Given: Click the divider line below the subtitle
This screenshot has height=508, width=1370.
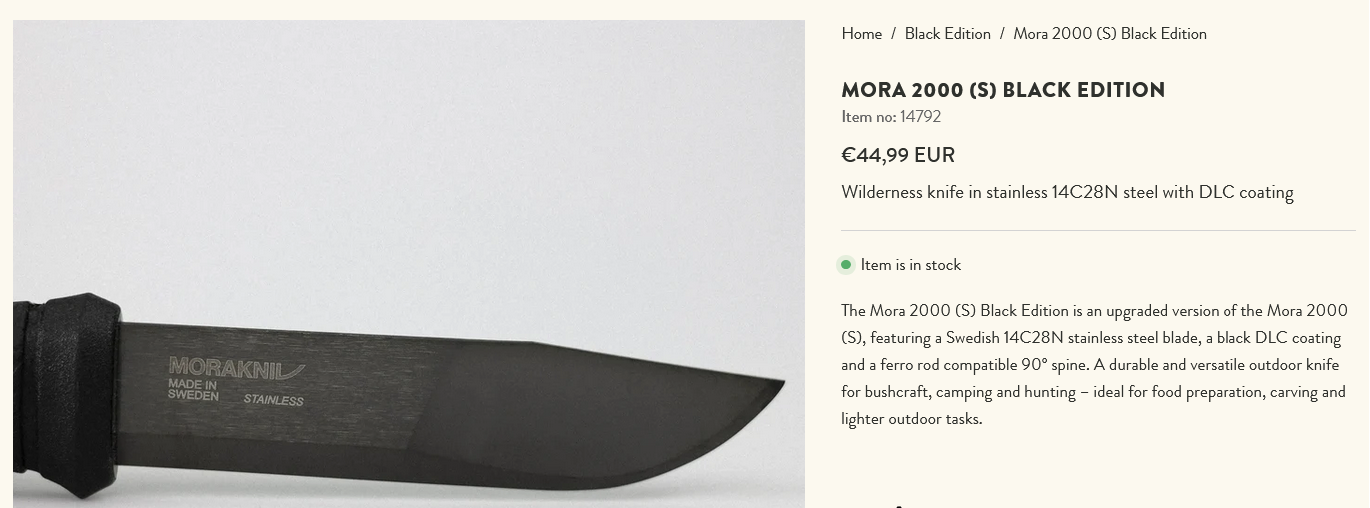Looking at the screenshot, I should 1098,231.
